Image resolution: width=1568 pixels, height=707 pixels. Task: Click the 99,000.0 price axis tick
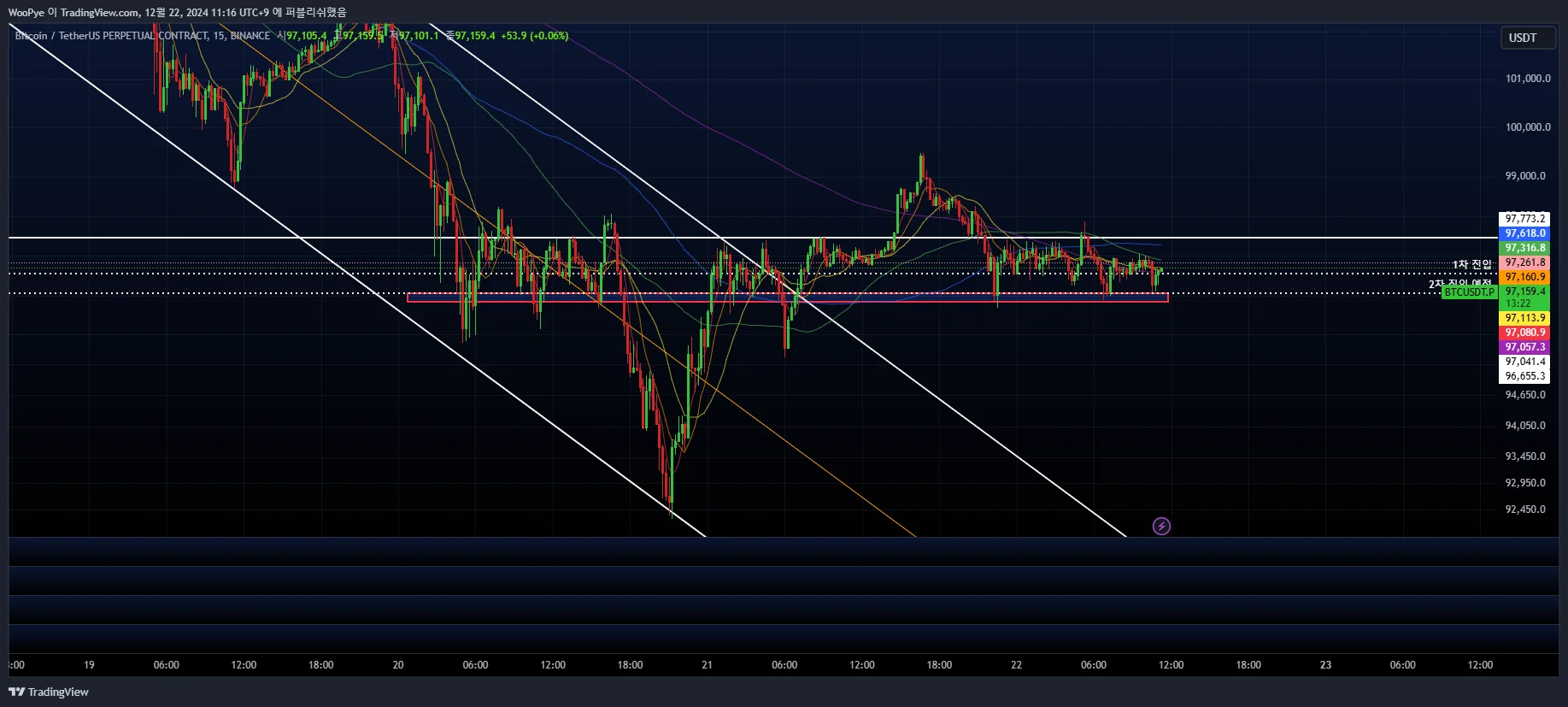coord(1525,176)
